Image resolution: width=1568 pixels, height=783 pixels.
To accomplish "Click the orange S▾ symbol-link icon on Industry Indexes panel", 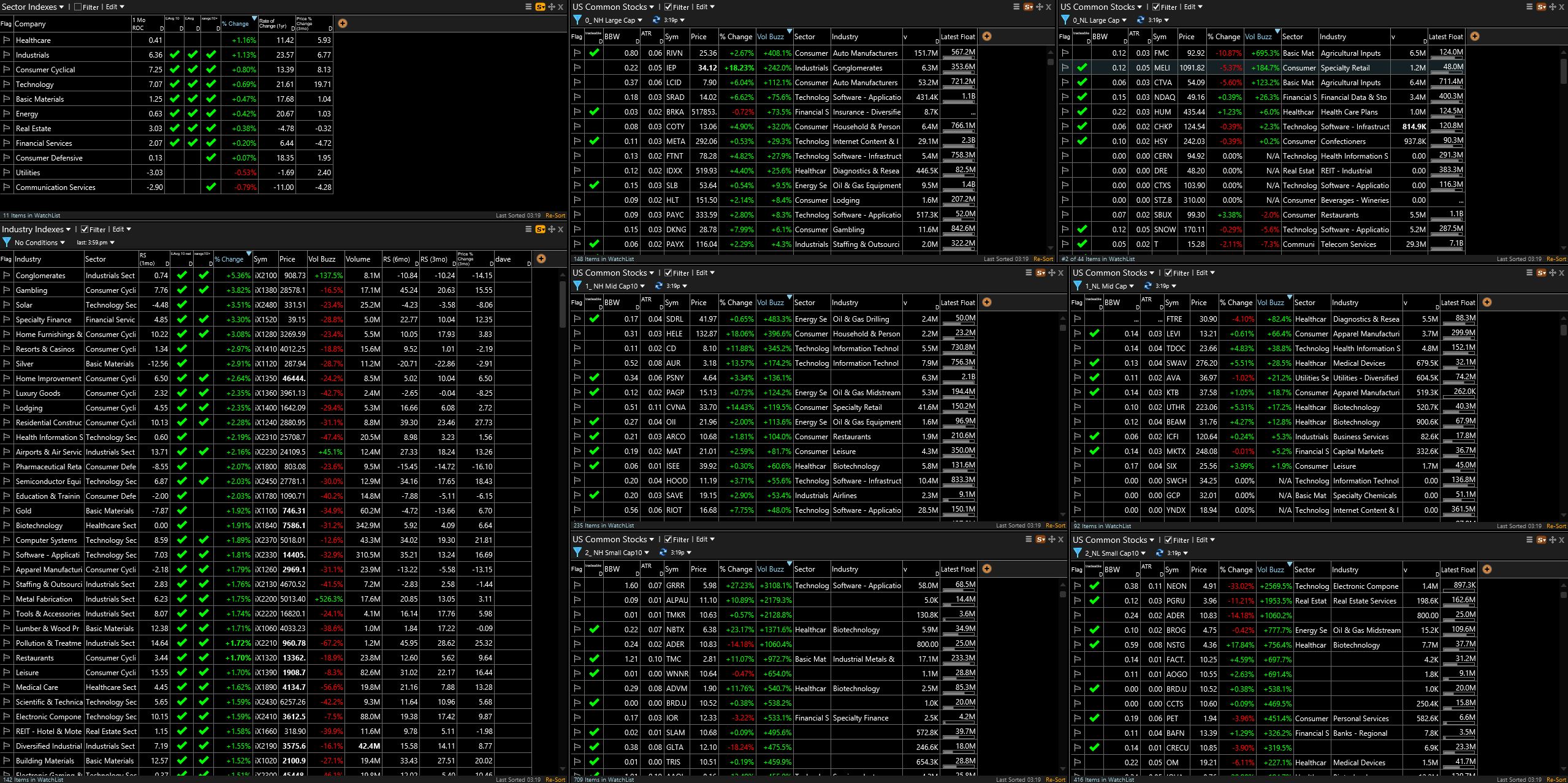I will click(x=540, y=229).
